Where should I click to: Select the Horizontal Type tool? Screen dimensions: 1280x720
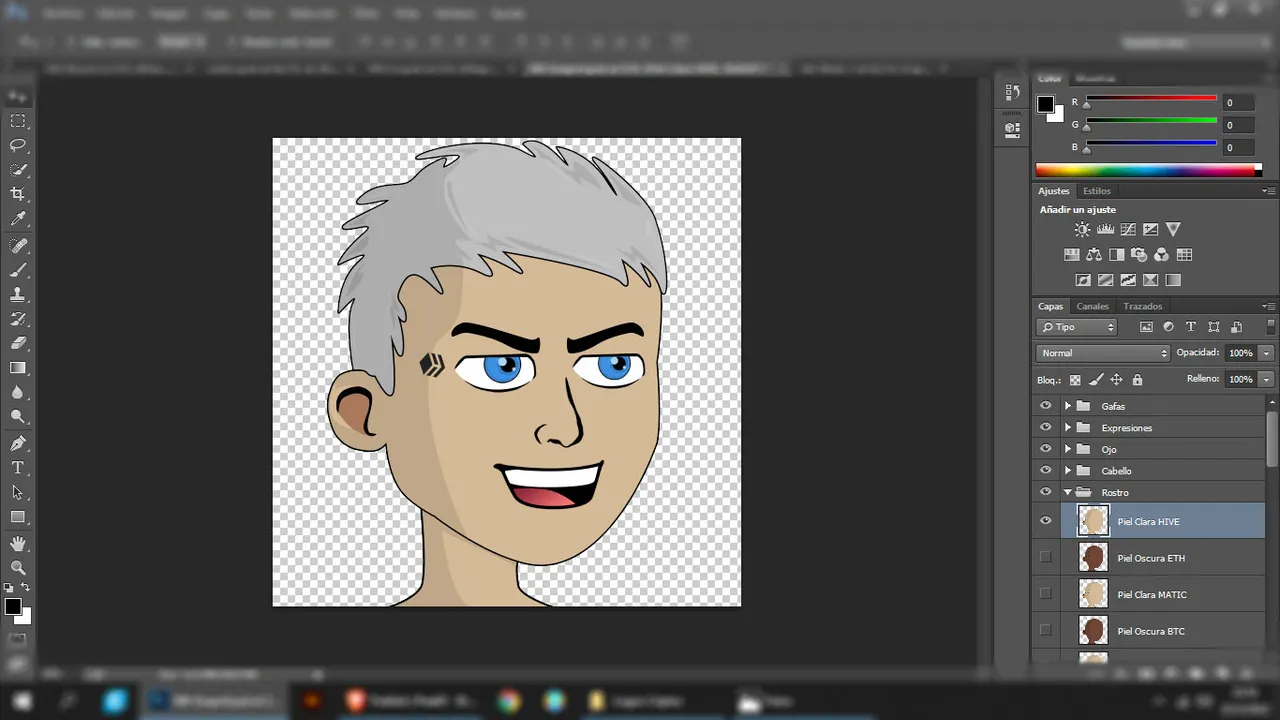click(x=18, y=468)
